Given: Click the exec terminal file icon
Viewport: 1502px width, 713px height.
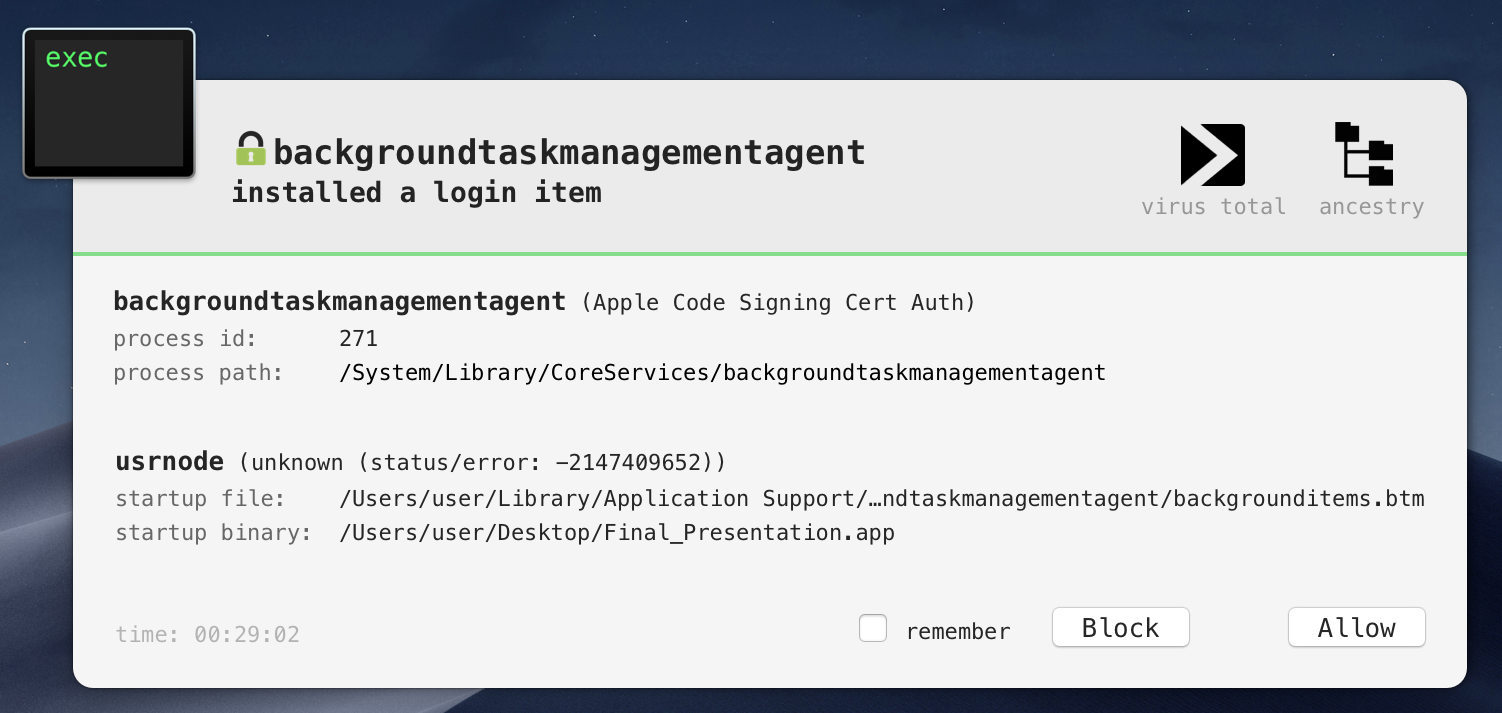Looking at the screenshot, I should click(109, 104).
